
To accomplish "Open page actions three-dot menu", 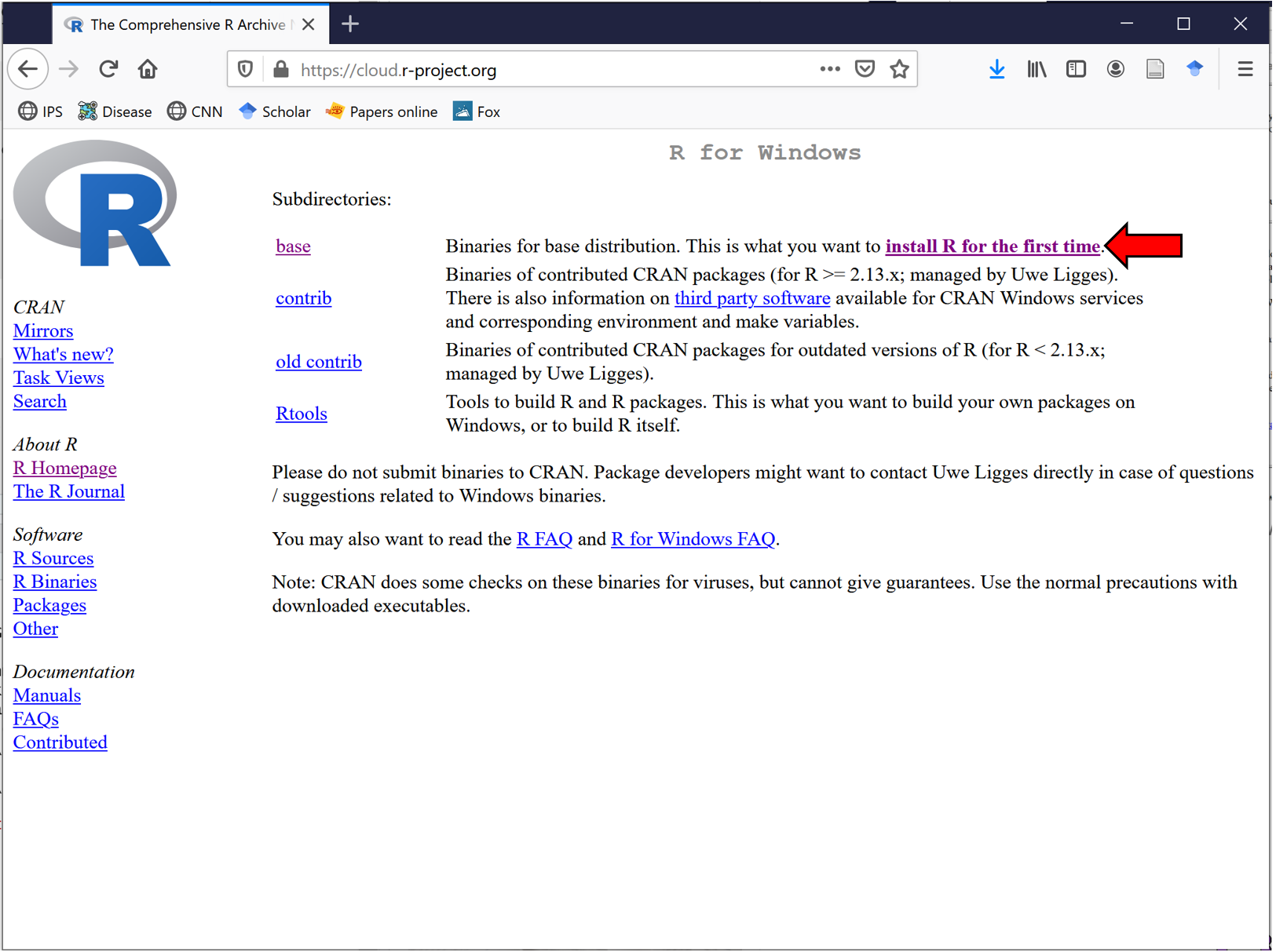I will (830, 69).
